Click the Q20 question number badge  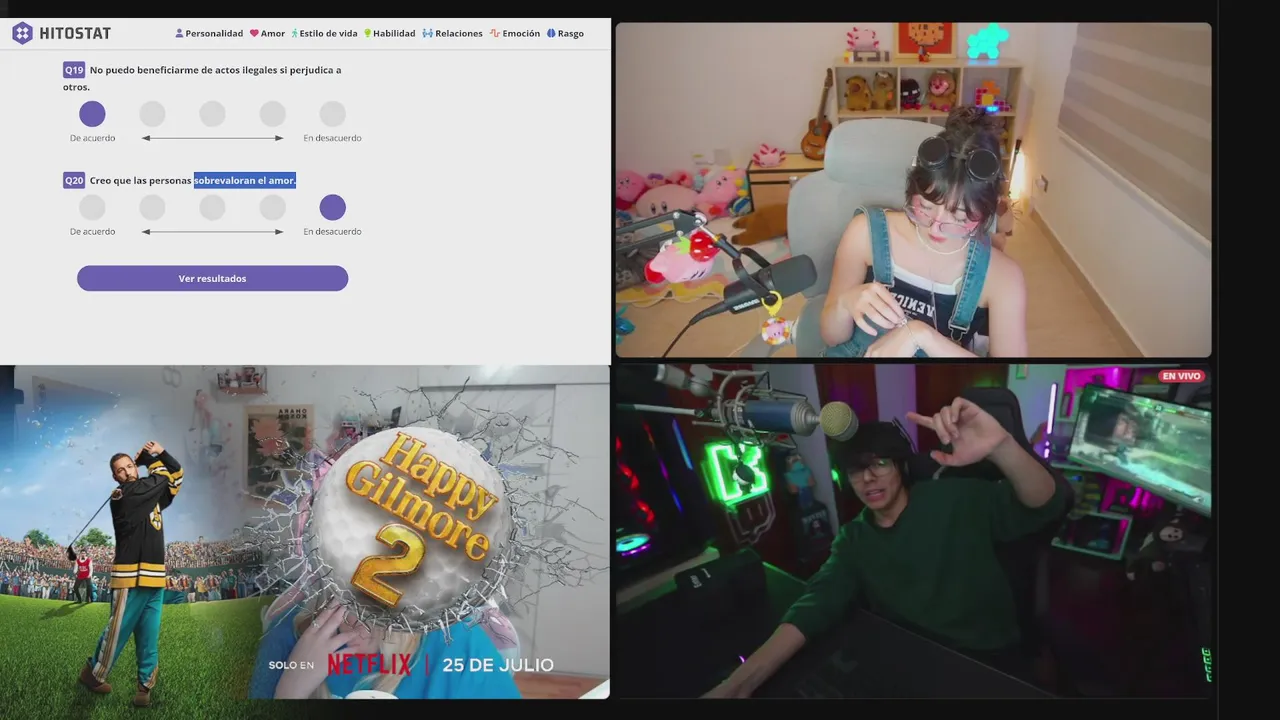(74, 180)
